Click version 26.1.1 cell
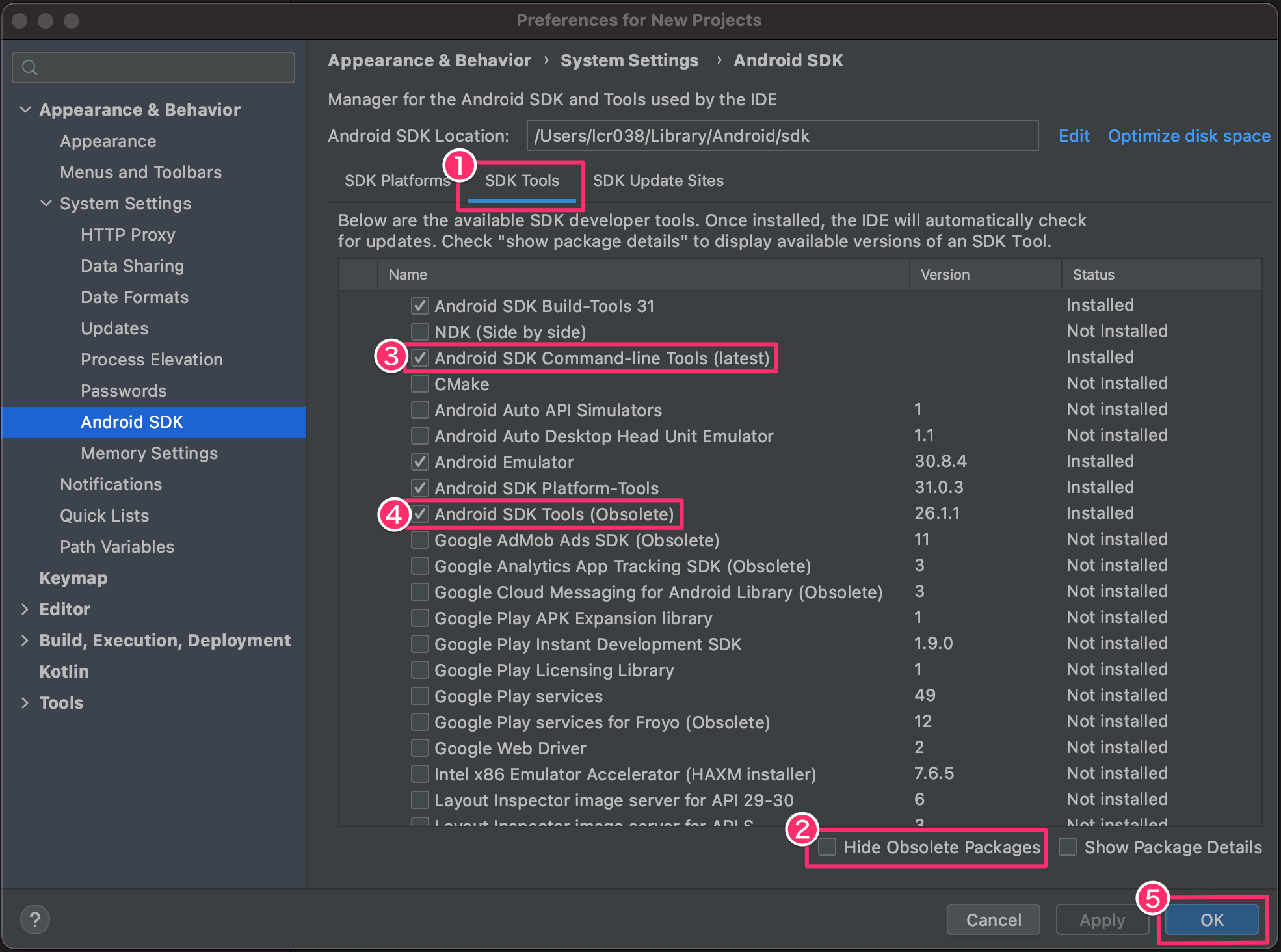This screenshot has height=952, width=1281. [937, 513]
